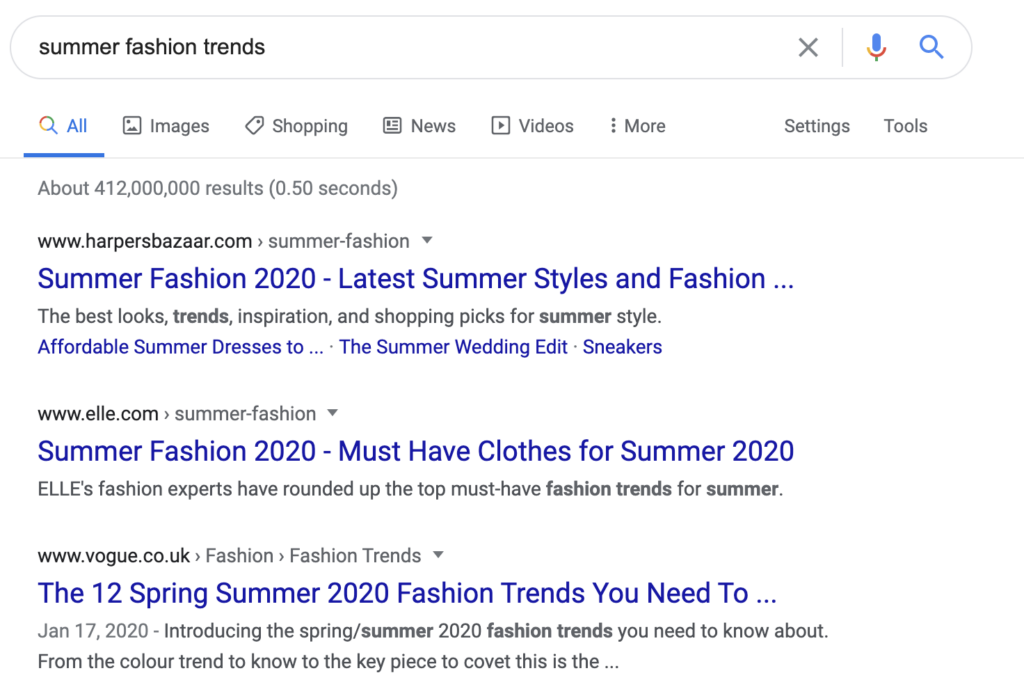Show the Videos tab results
This screenshot has height=689, width=1024.
point(532,126)
